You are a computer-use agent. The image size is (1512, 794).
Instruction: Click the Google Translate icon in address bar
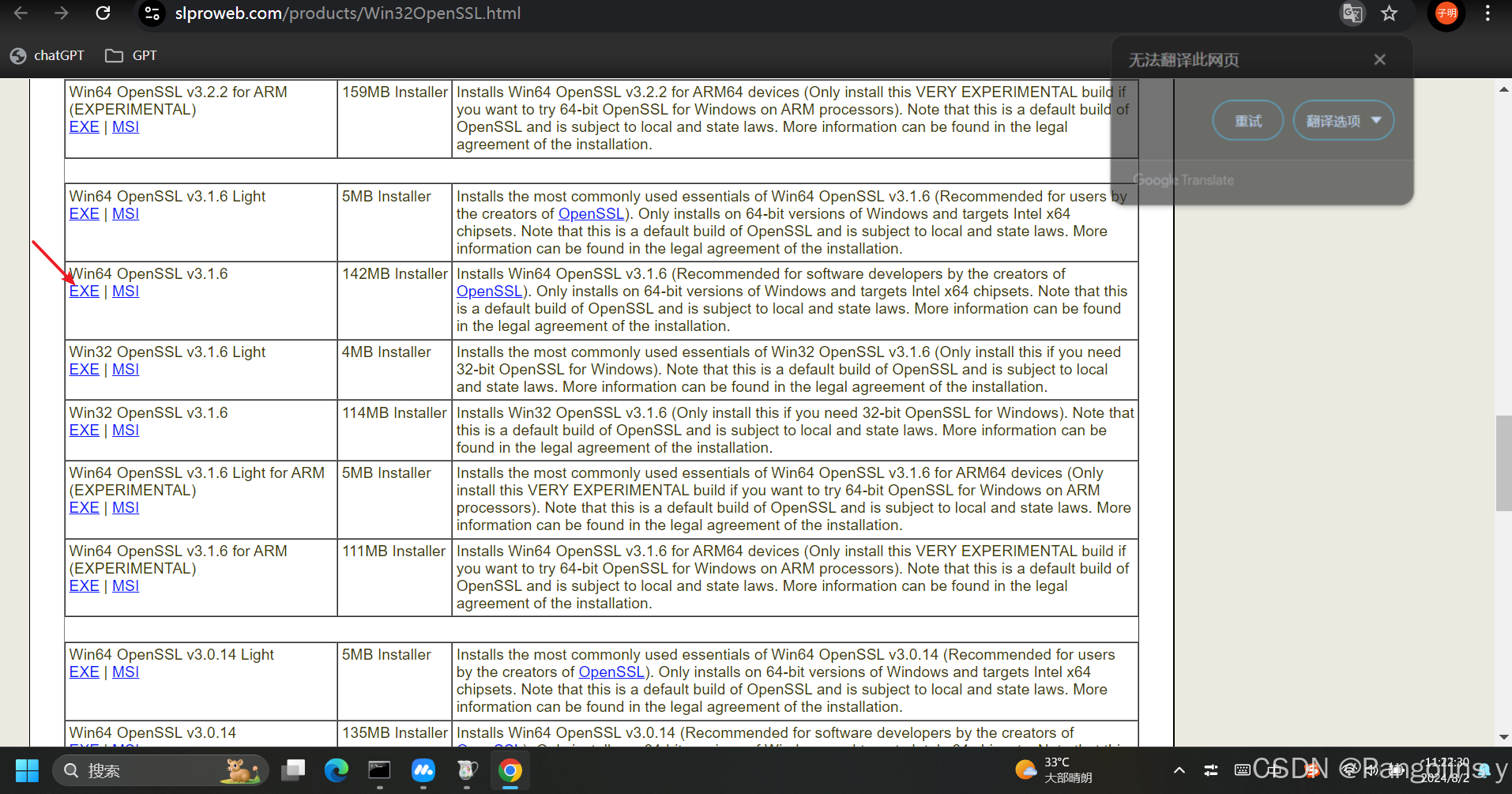click(1352, 13)
